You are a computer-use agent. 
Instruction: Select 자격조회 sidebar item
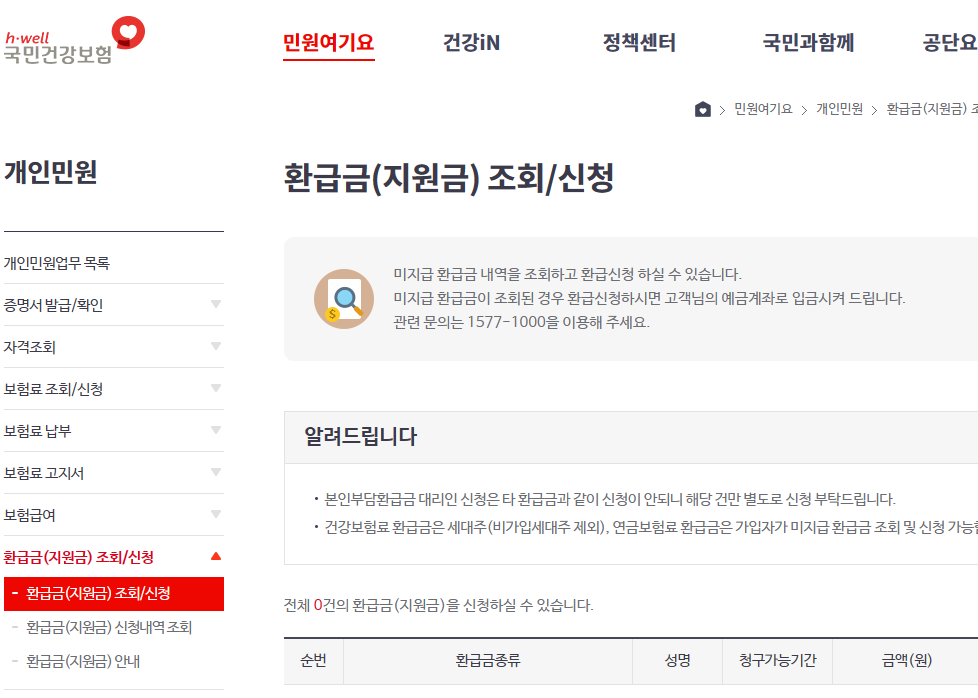point(30,347)
